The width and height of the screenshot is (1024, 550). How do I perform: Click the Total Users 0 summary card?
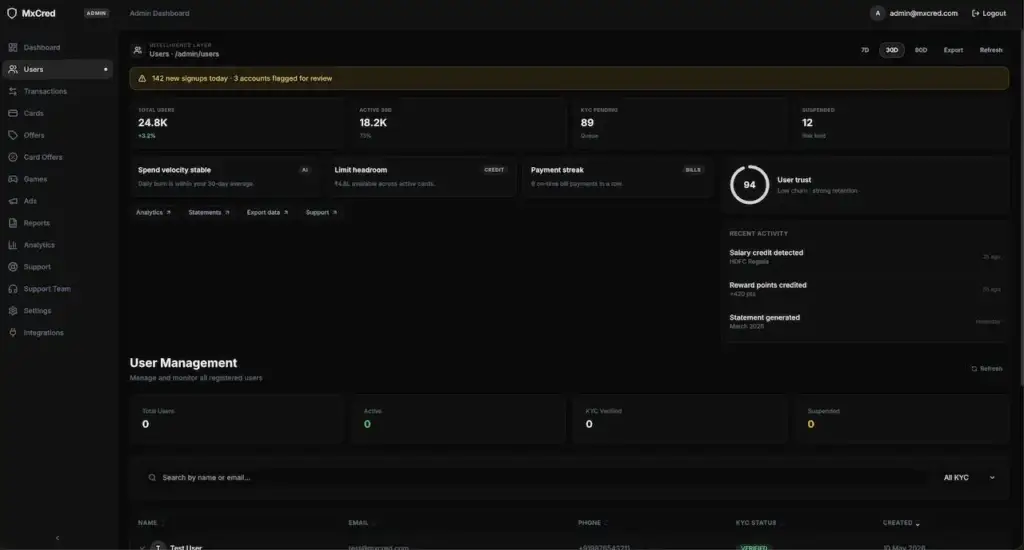point(236,419)
